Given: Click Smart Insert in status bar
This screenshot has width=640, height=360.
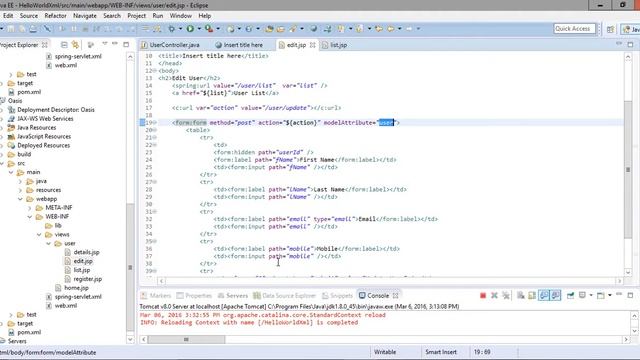Looking at the screenshot, I should (x=441, y=352).
